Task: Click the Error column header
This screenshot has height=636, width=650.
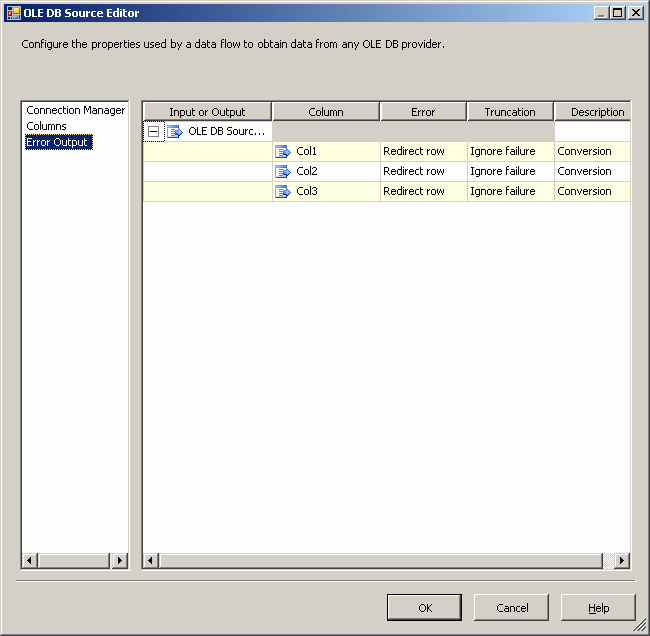Action: point(423,112)
